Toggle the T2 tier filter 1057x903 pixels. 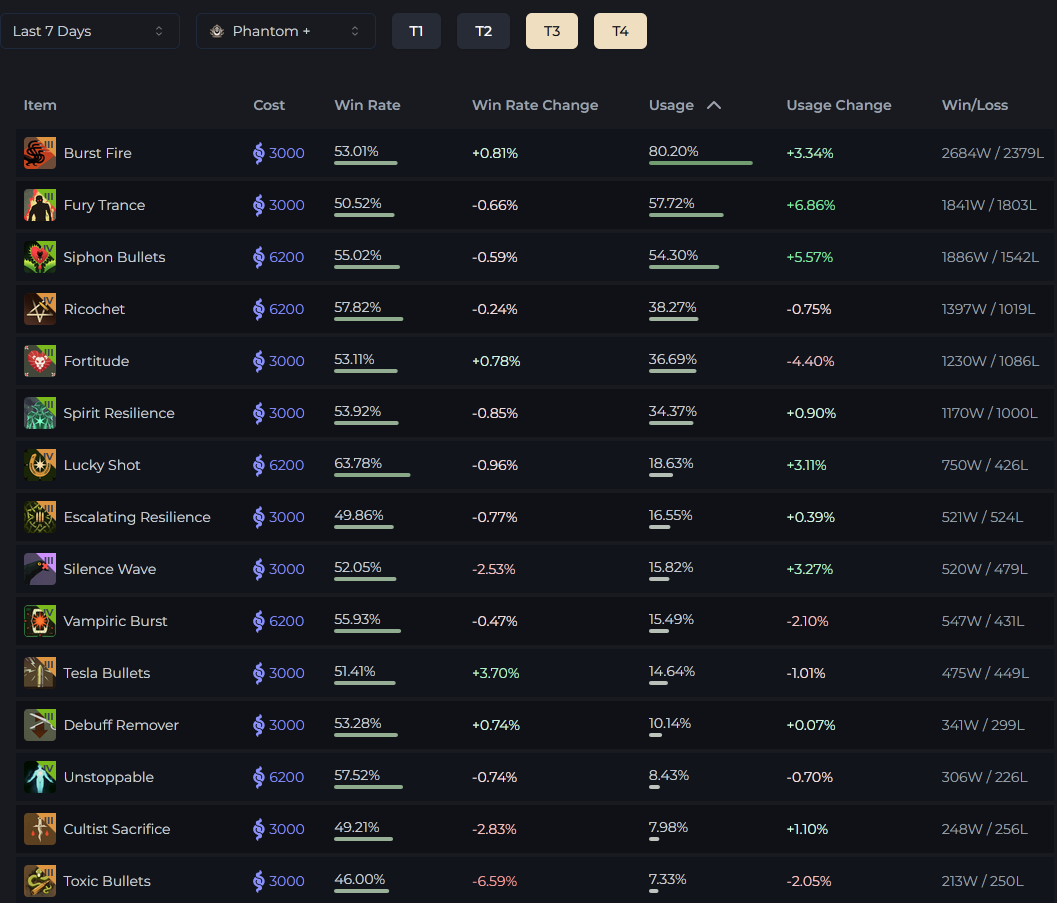483,31
